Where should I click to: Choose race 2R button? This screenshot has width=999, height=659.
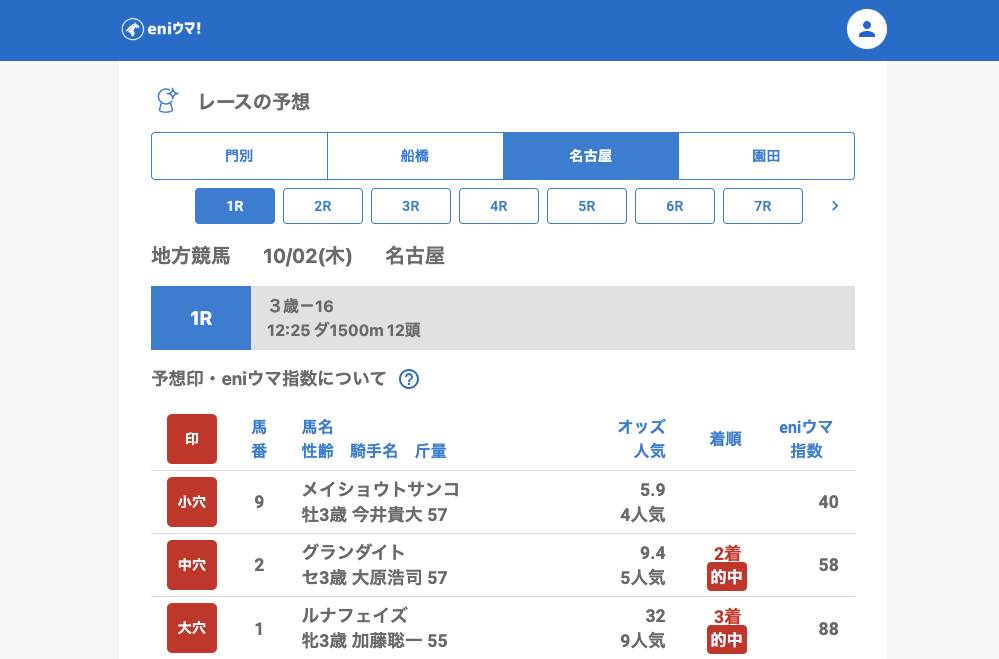pyautogui.click(x=323, y=206)
